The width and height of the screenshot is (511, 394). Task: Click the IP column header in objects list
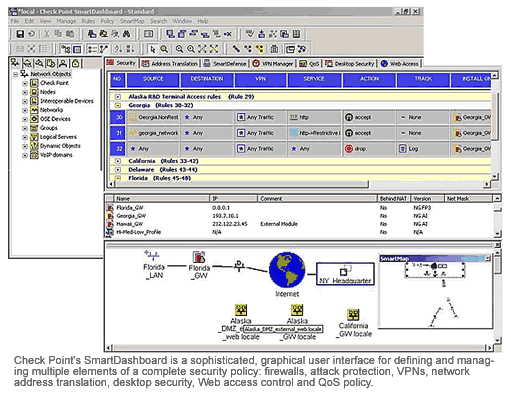tap(233, 199)
